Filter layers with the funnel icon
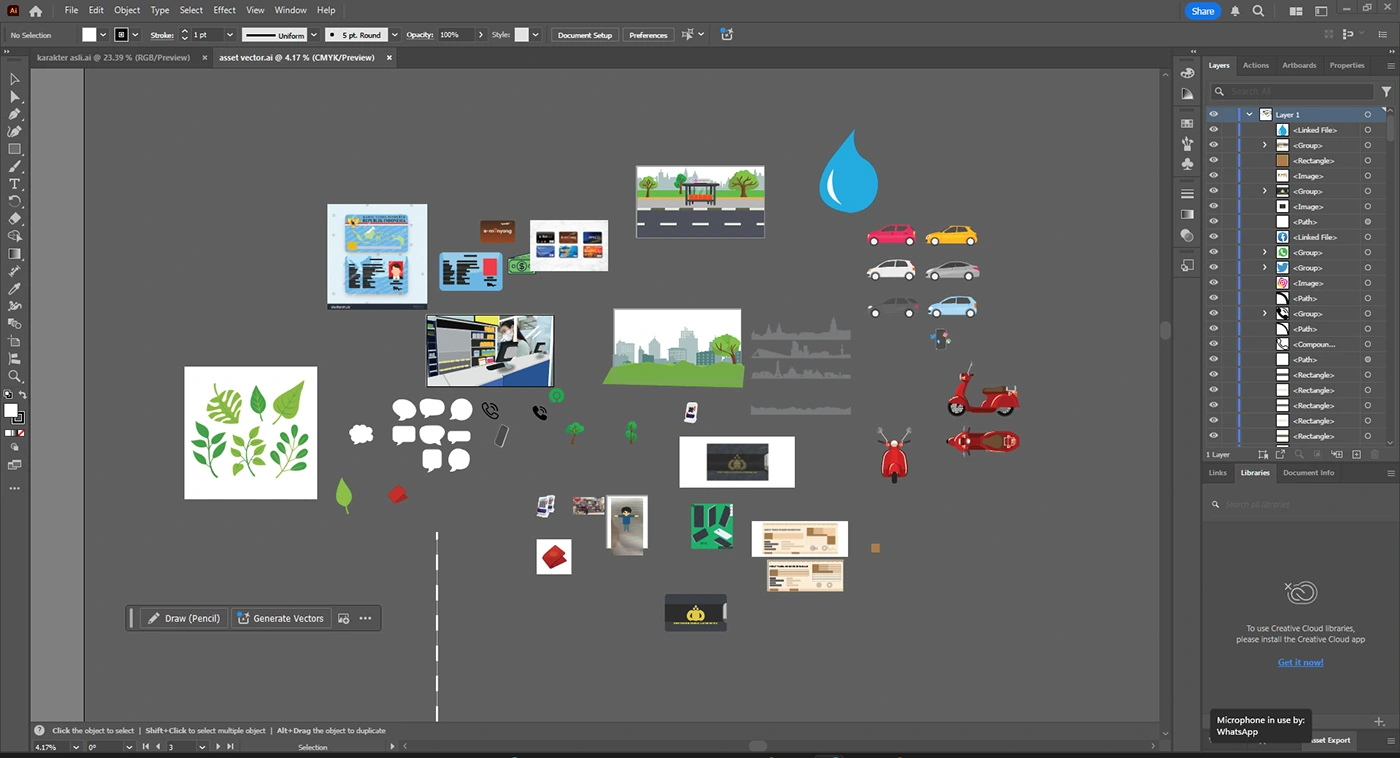This screenshot has height=758, width=1400. (1386, 91)
